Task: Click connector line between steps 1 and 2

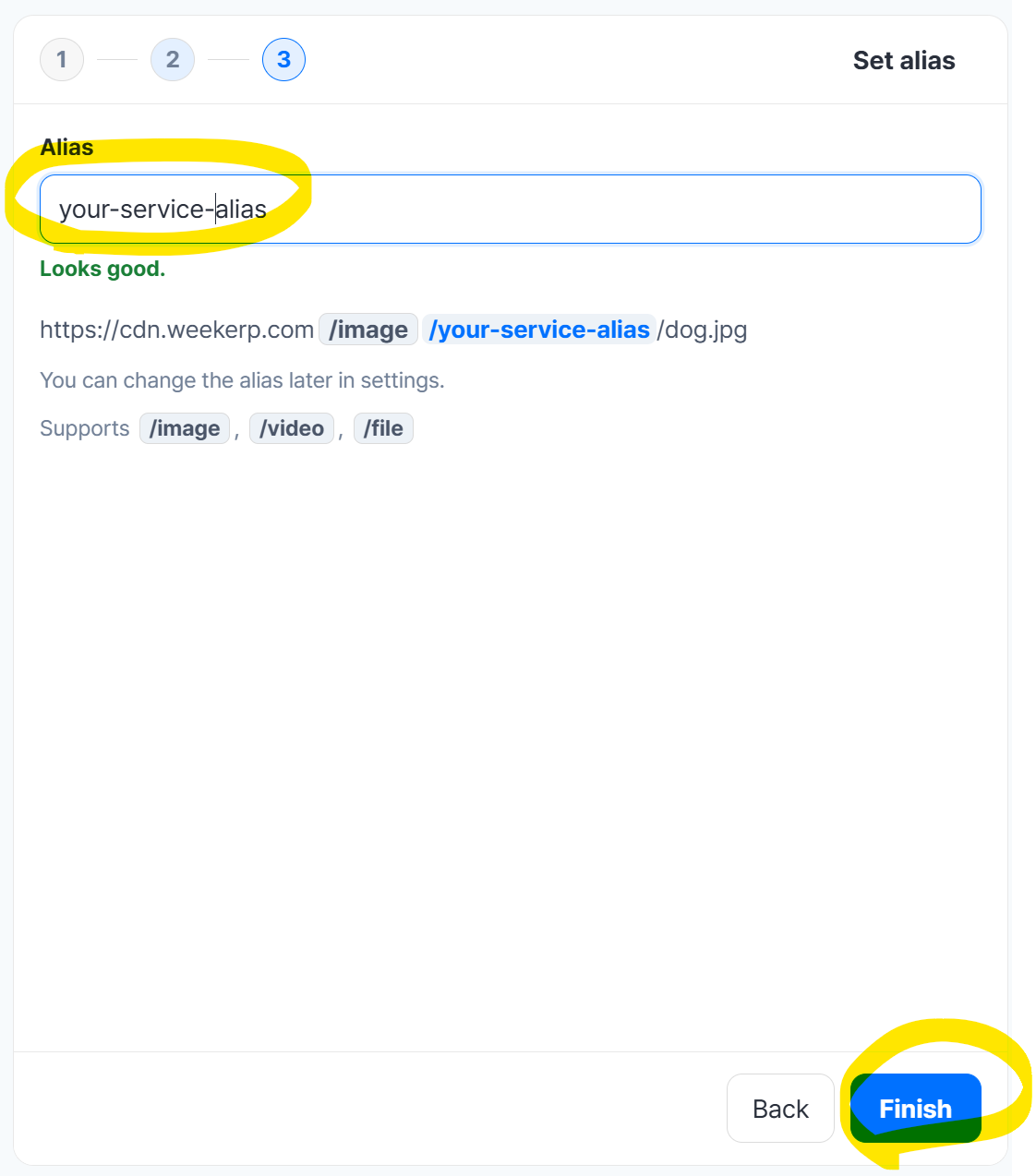Action: [117, 60]
